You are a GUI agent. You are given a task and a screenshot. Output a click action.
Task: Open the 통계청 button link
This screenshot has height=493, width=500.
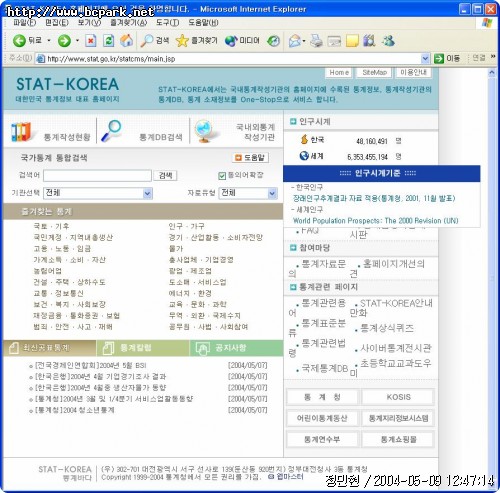point(322,397)
